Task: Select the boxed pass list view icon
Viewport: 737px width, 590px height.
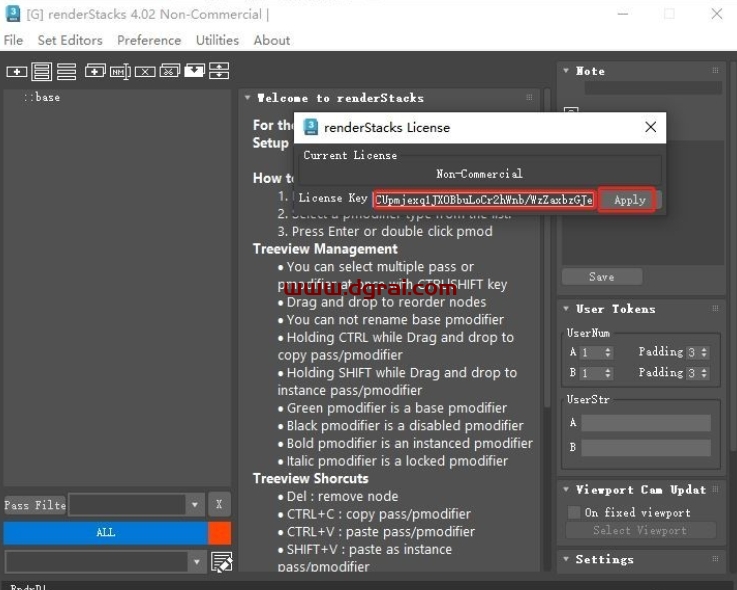Action: point(41,71)
